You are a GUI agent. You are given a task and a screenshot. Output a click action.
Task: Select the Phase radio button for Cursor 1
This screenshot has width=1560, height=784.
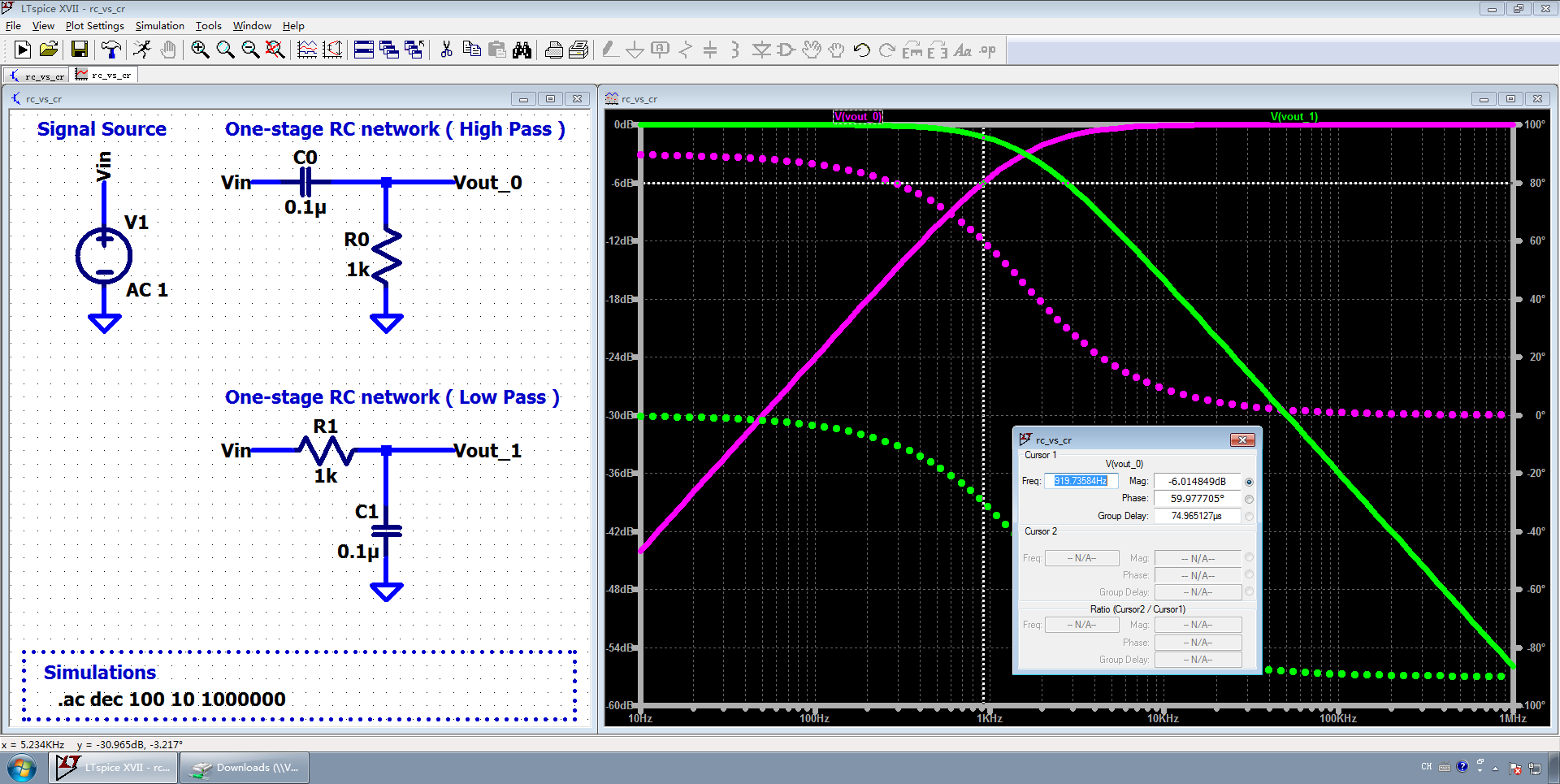tap(1249, 499)
